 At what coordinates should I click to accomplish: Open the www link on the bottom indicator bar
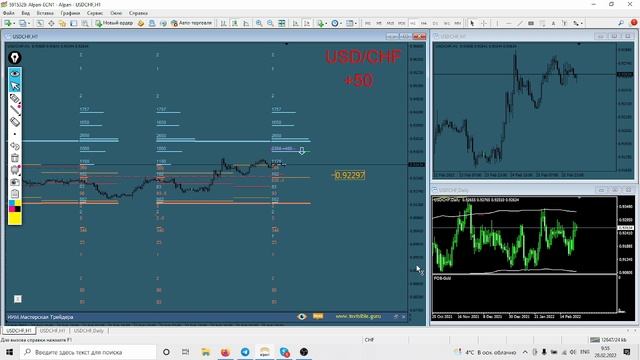click(x=358, y=316)
